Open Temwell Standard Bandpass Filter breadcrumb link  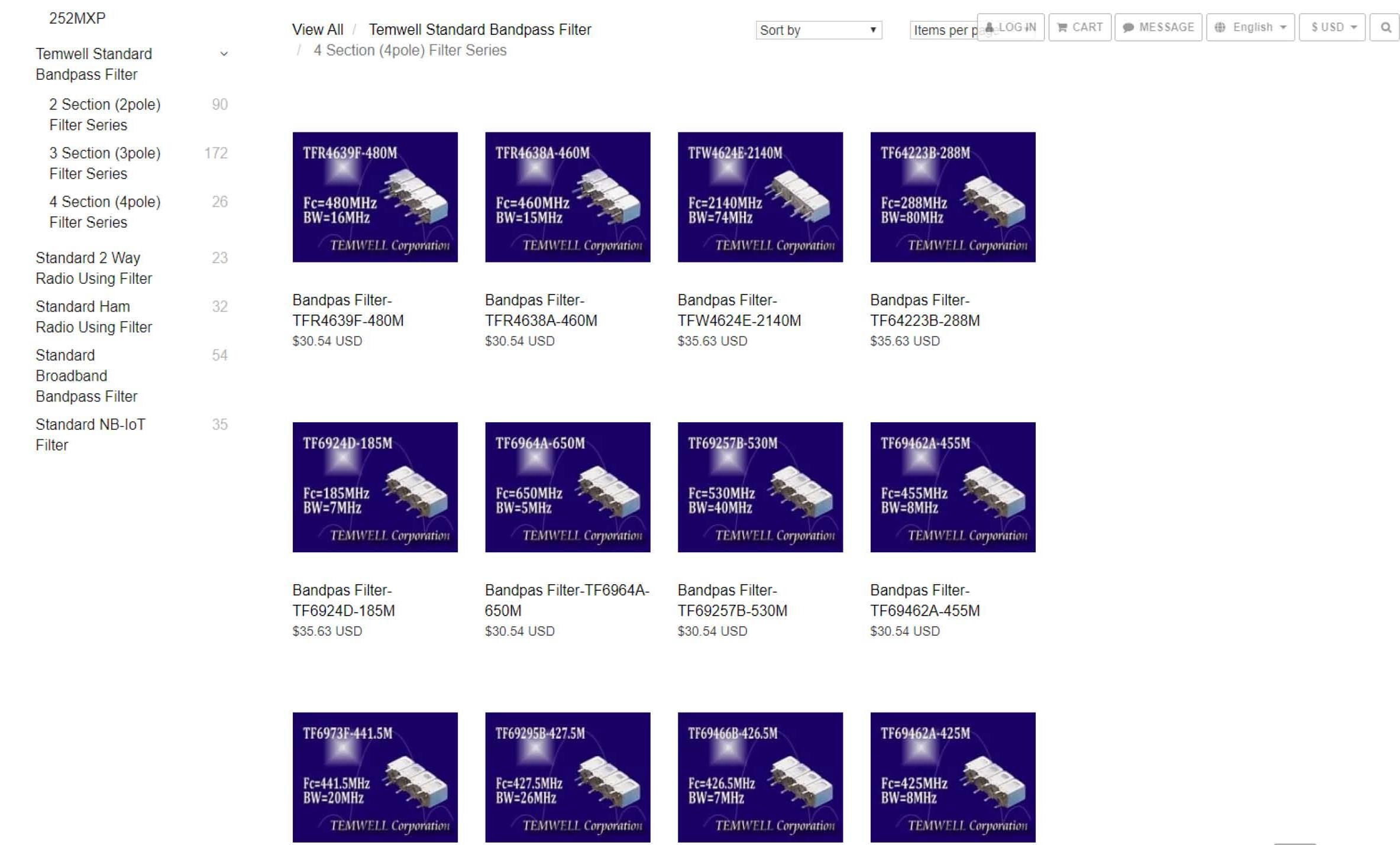click(x=480, y=30)
